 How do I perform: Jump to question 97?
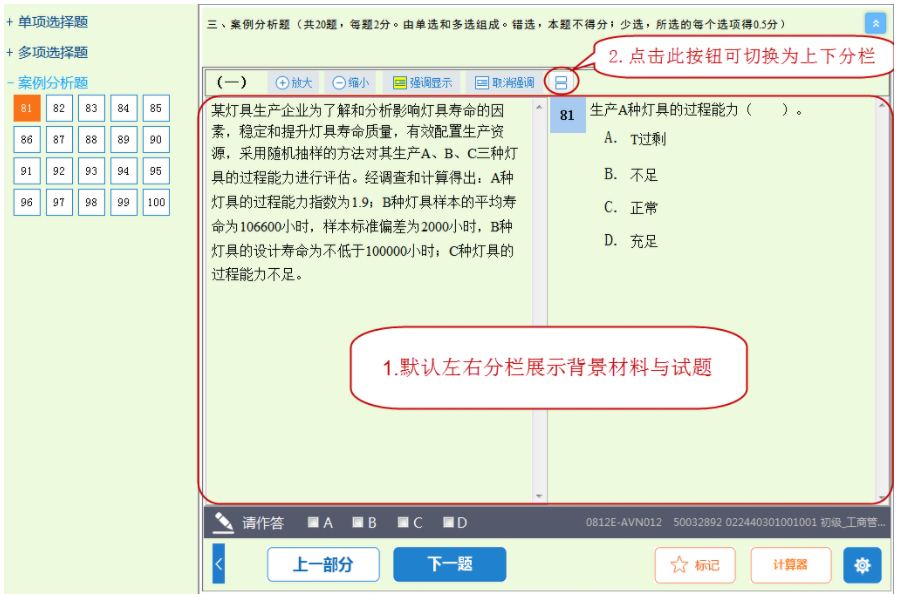(59, 202)
